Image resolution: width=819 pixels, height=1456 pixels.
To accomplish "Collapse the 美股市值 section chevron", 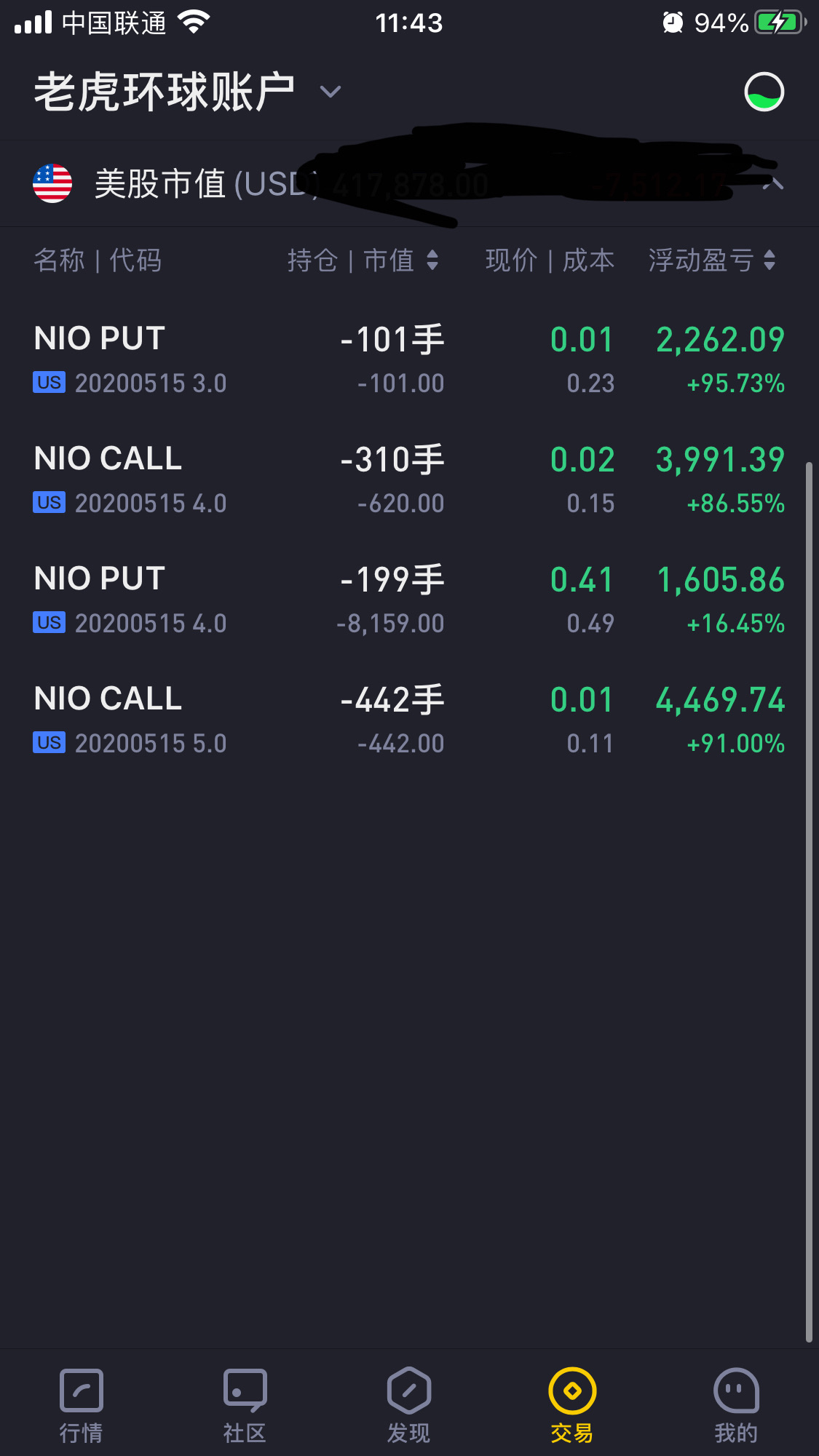I will click(773, 184).
